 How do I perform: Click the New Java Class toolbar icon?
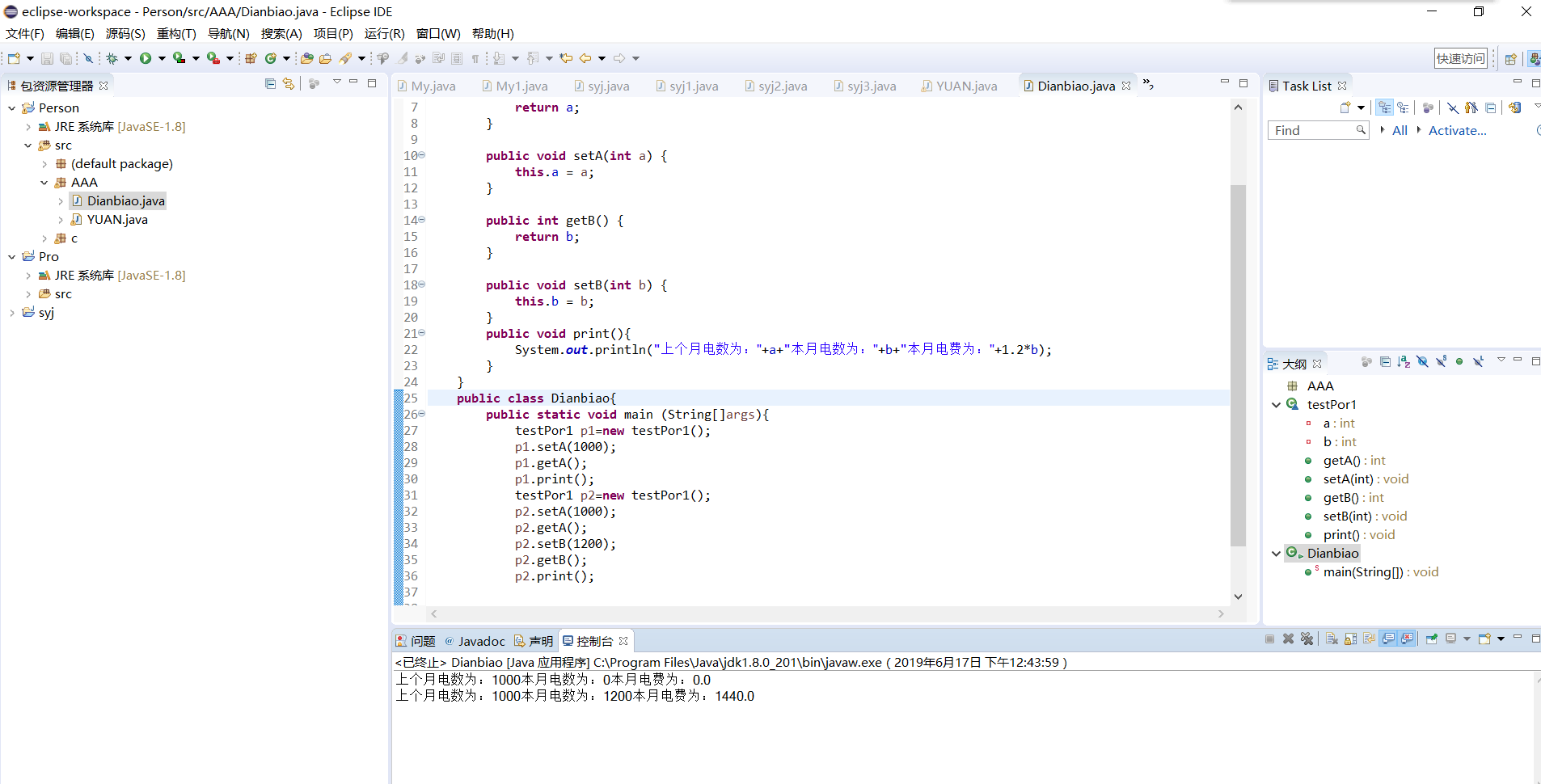click(270, 58)
